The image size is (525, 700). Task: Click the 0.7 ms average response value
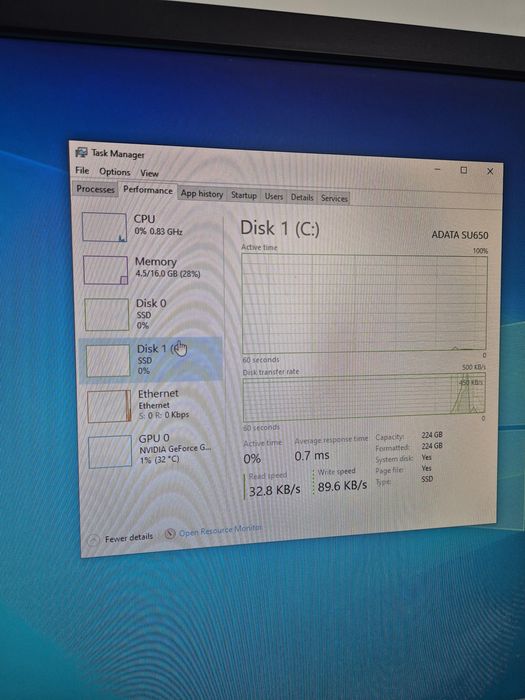coord(312,456)
